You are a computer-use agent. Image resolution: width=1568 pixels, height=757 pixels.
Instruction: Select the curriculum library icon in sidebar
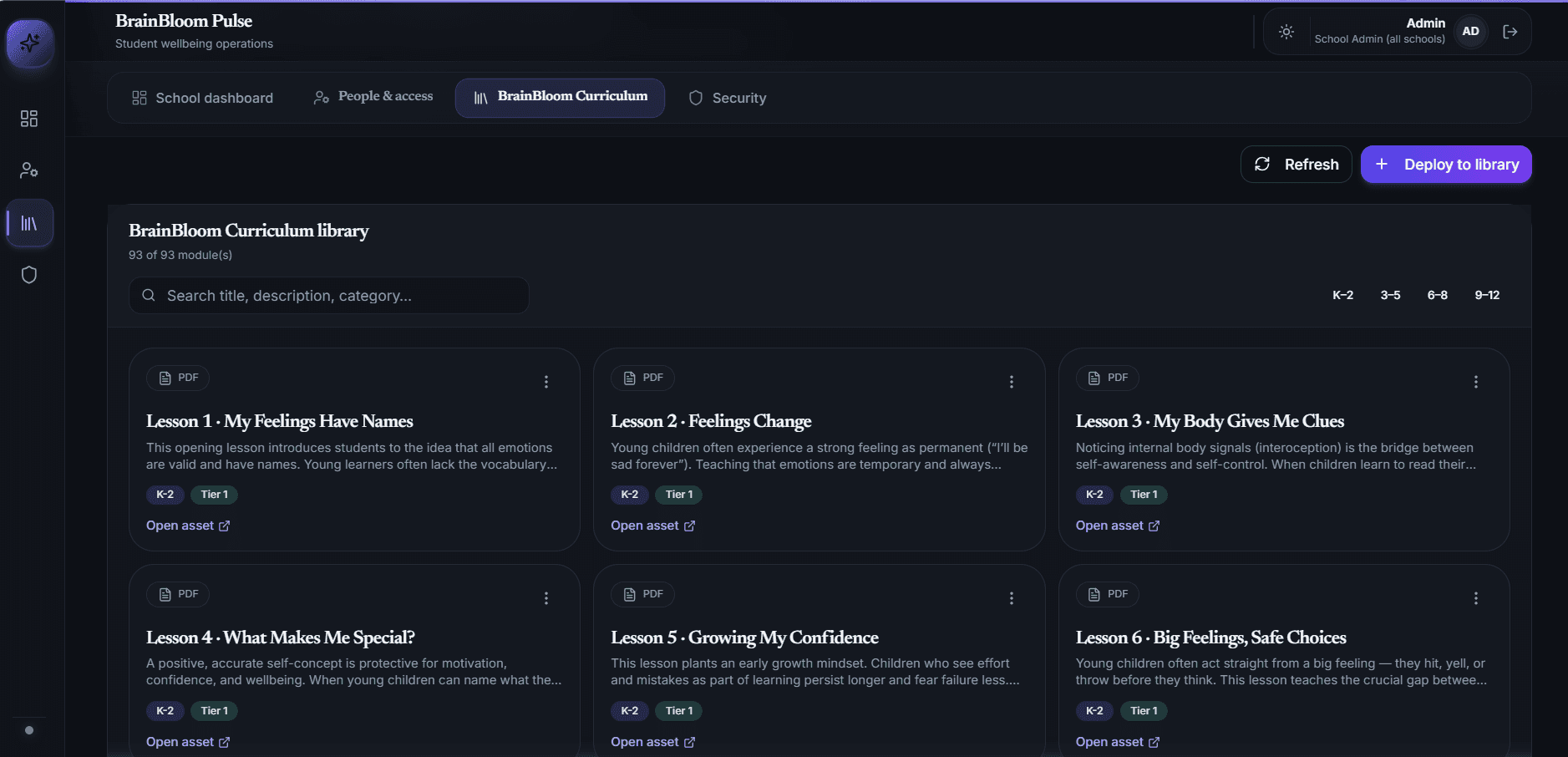(x=30, y=223)
